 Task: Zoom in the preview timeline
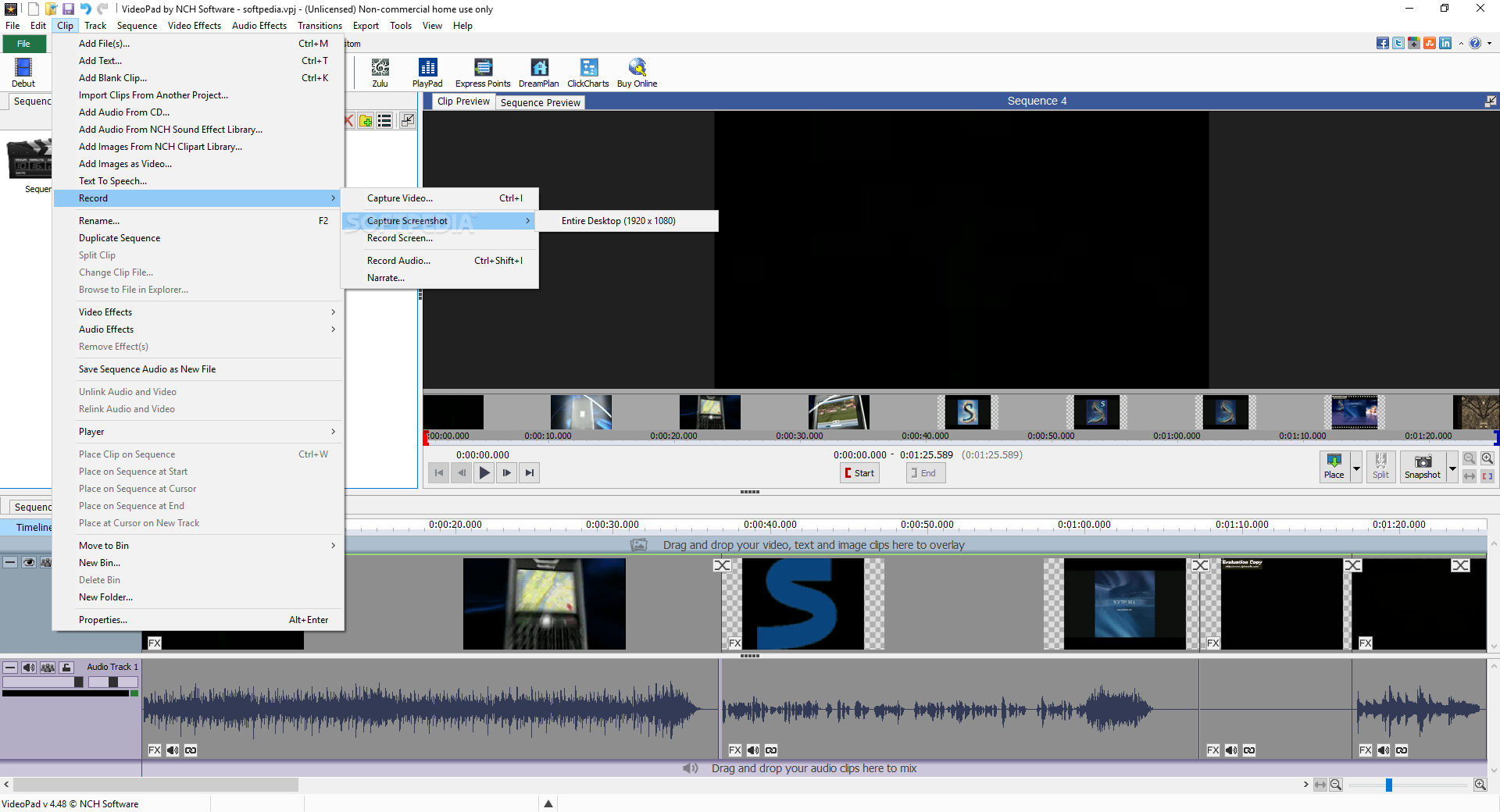tap(1487, 459)
